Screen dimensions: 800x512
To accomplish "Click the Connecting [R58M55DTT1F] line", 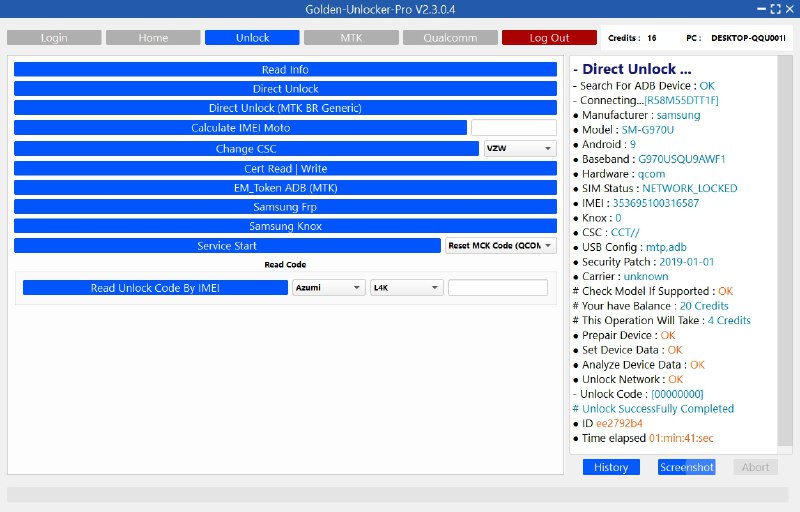I will (x=645, y=100).
